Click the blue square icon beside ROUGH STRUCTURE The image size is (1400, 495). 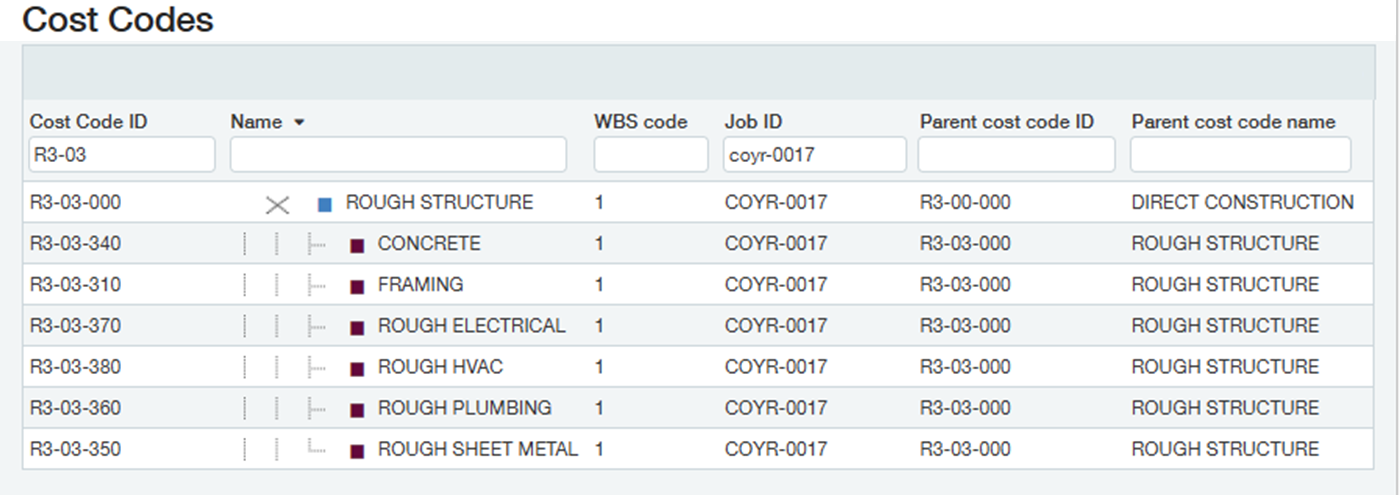324,205
